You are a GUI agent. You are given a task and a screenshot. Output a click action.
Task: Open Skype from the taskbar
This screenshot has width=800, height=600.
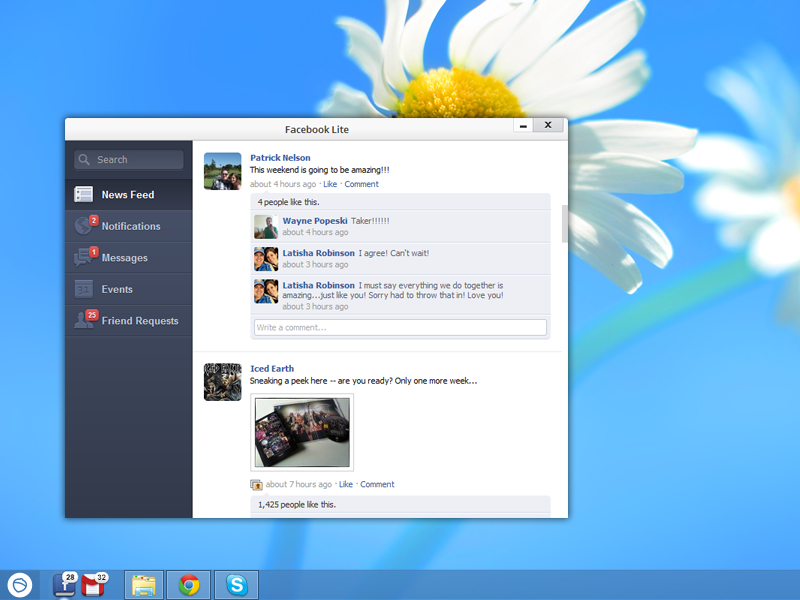click(x=237, y=585)
